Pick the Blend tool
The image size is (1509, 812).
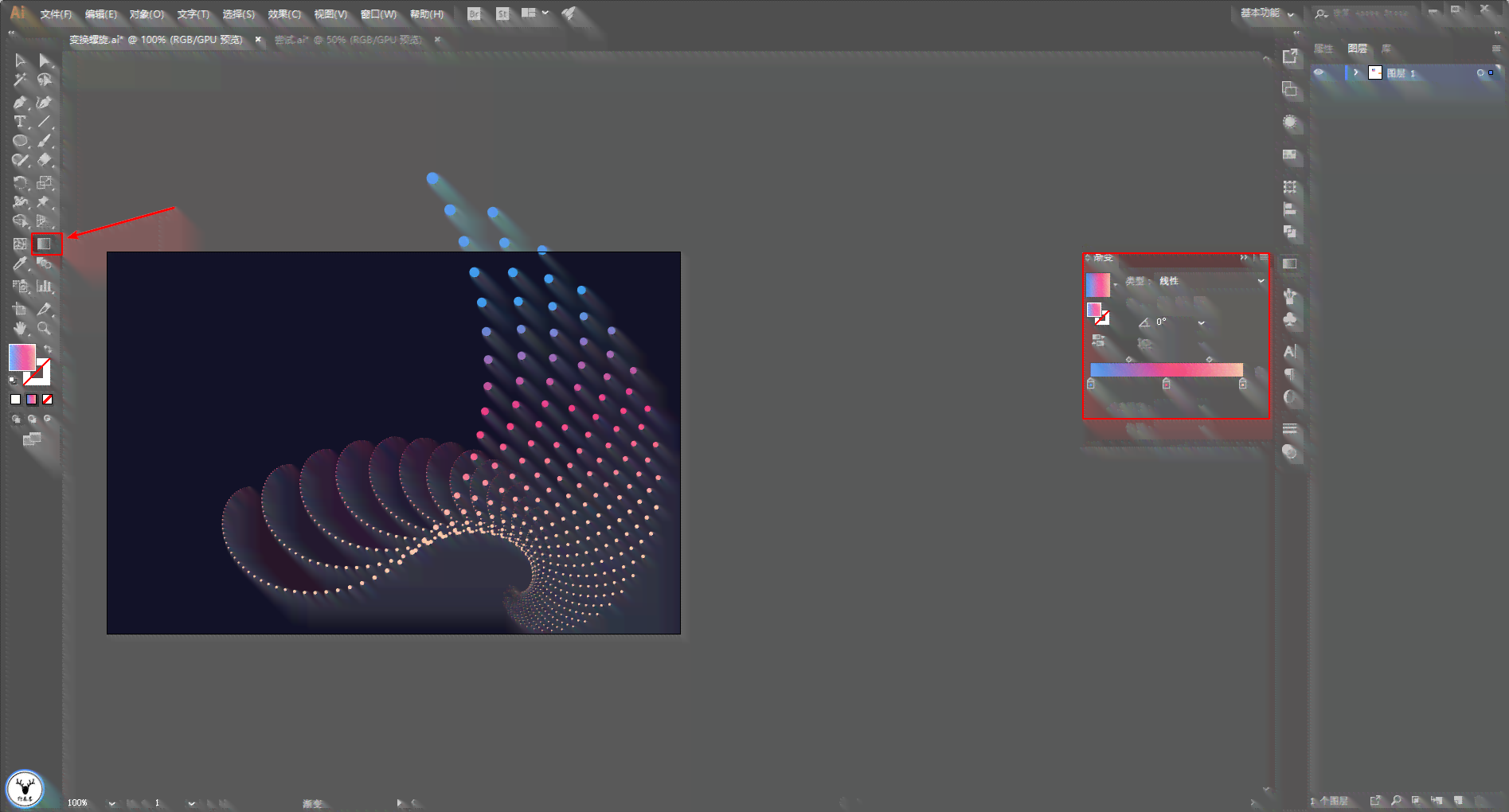45,264
